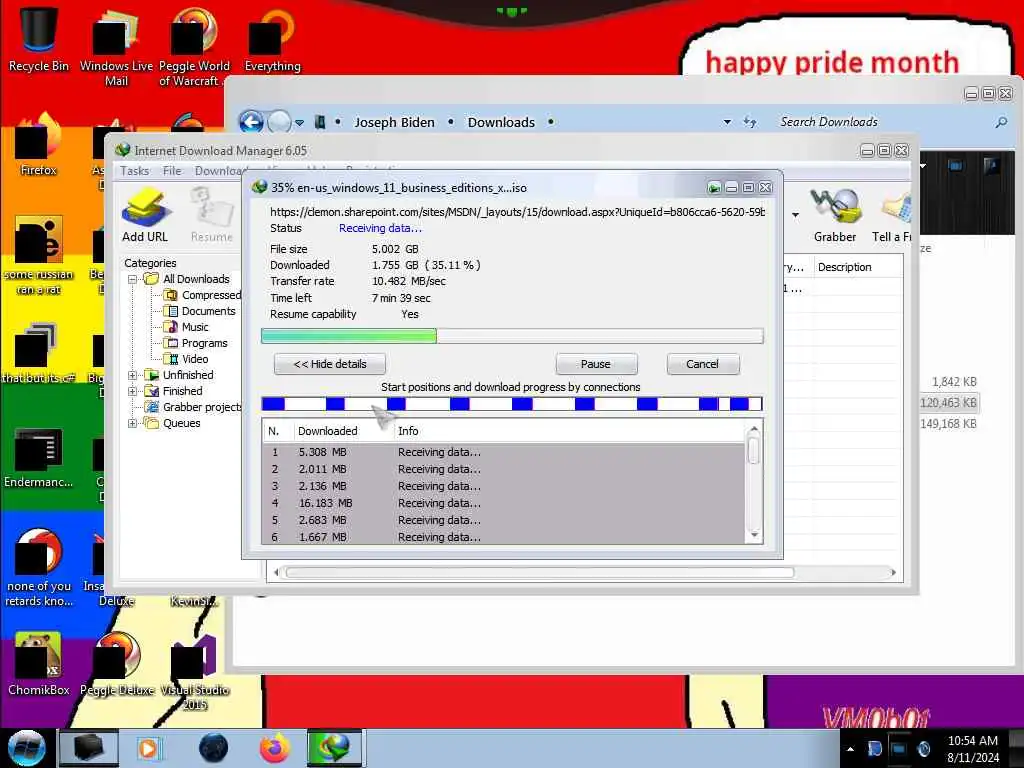
Task: Open the ChomikBox desktop icon
Action: point(39,664)
